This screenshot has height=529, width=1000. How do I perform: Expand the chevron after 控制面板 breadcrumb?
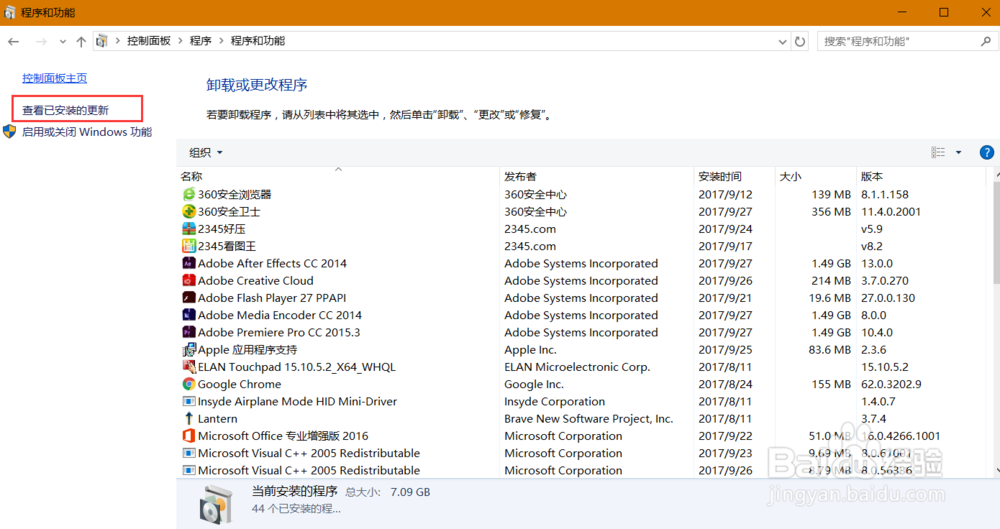(x=180, y=41)
